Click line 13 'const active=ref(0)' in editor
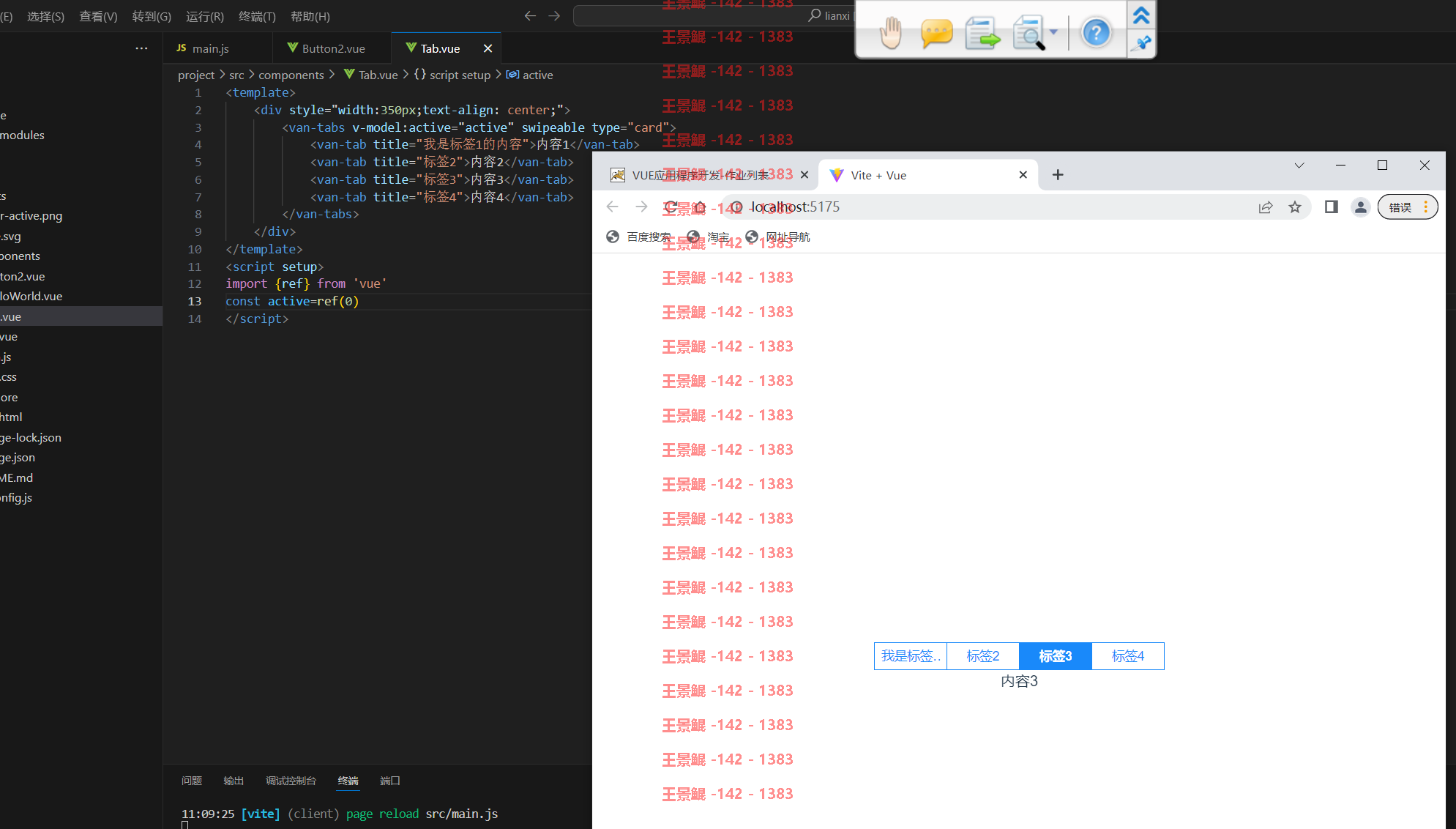The image size is (1456, 829). pyautogui.click(x=292, y=301)
